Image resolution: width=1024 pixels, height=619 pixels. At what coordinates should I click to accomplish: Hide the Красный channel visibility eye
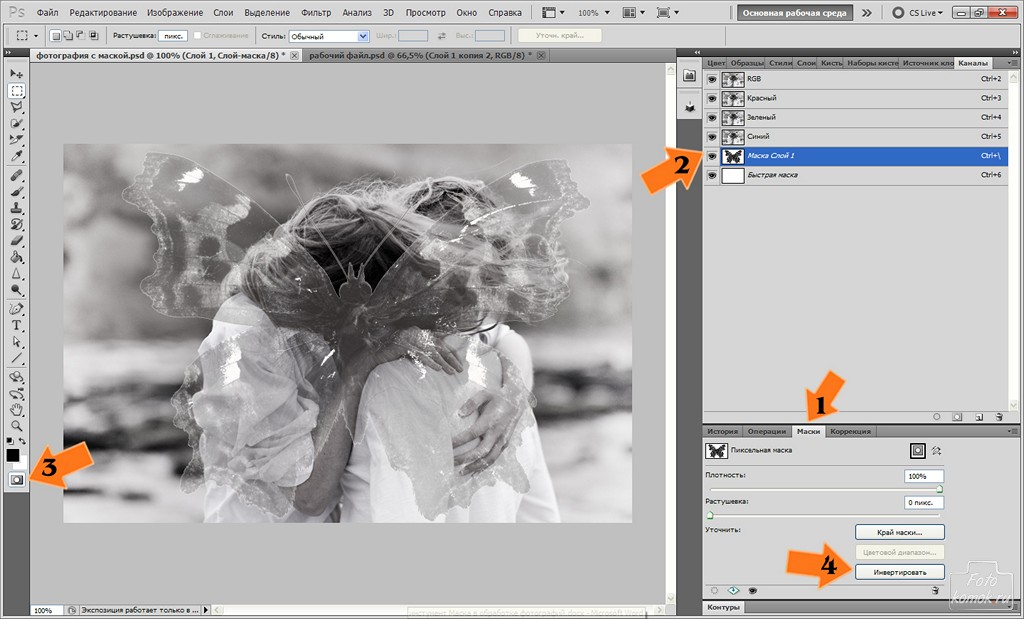pyautogui.click(x=712, y=98)
